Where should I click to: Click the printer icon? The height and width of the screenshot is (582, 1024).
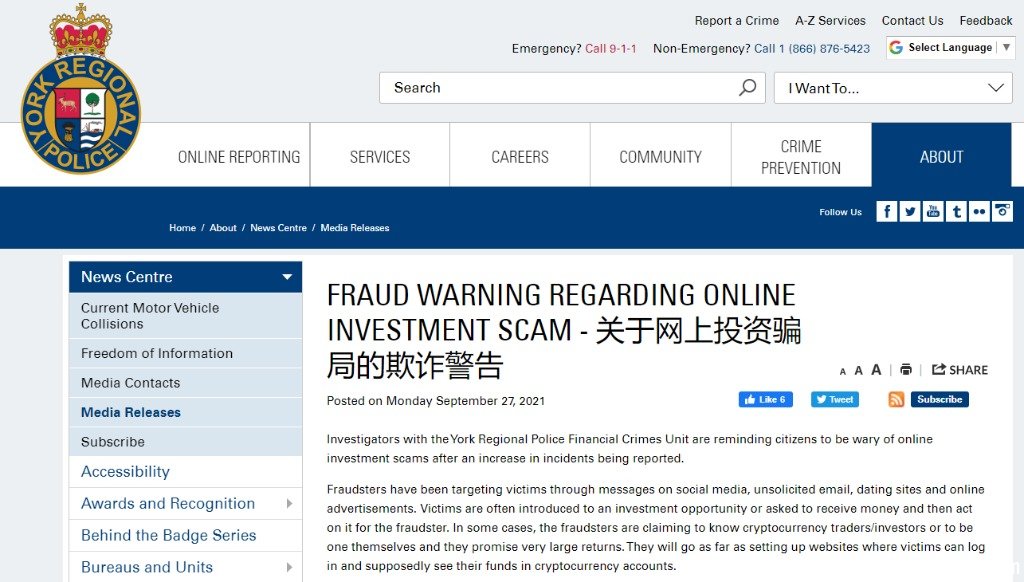point(906,370)
